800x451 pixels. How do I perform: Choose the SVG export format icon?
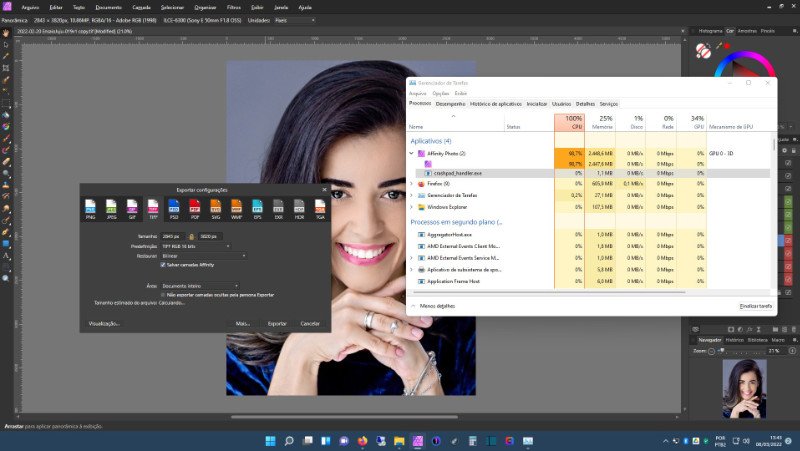[x=216, y=208]
